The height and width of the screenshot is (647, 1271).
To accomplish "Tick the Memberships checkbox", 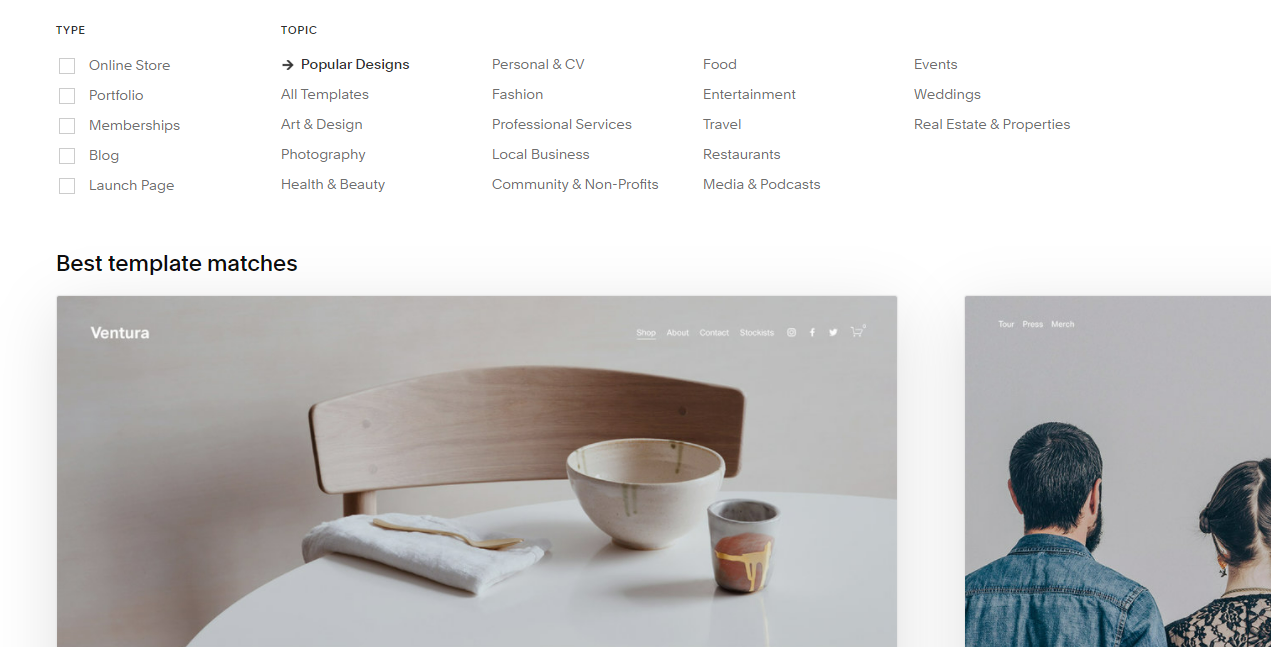I will click(67, 126).
